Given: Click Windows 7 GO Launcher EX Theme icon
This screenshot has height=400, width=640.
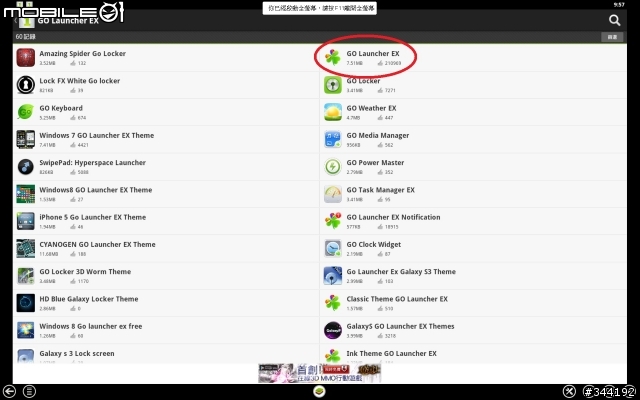Looking at the screenshot, I should tap(25, 139).
